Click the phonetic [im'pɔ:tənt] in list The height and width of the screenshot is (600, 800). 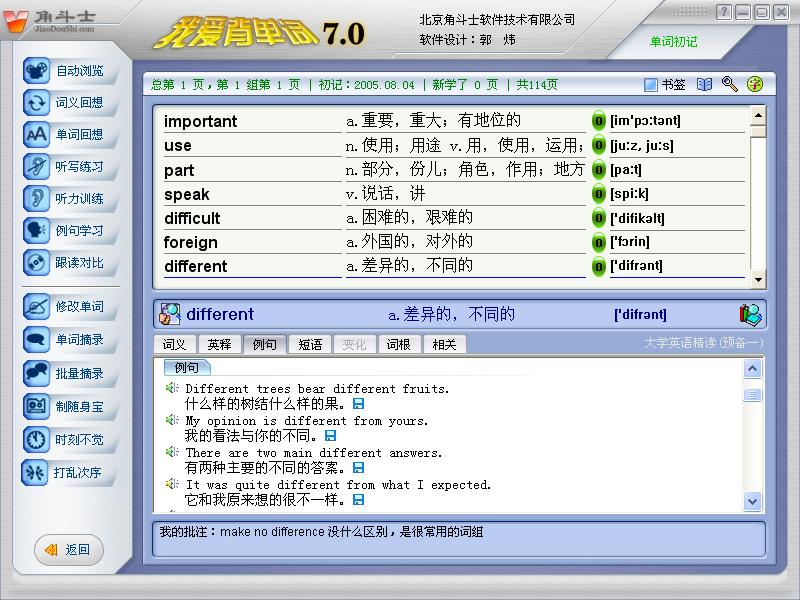pyautogui.click(x=645, y=121)
